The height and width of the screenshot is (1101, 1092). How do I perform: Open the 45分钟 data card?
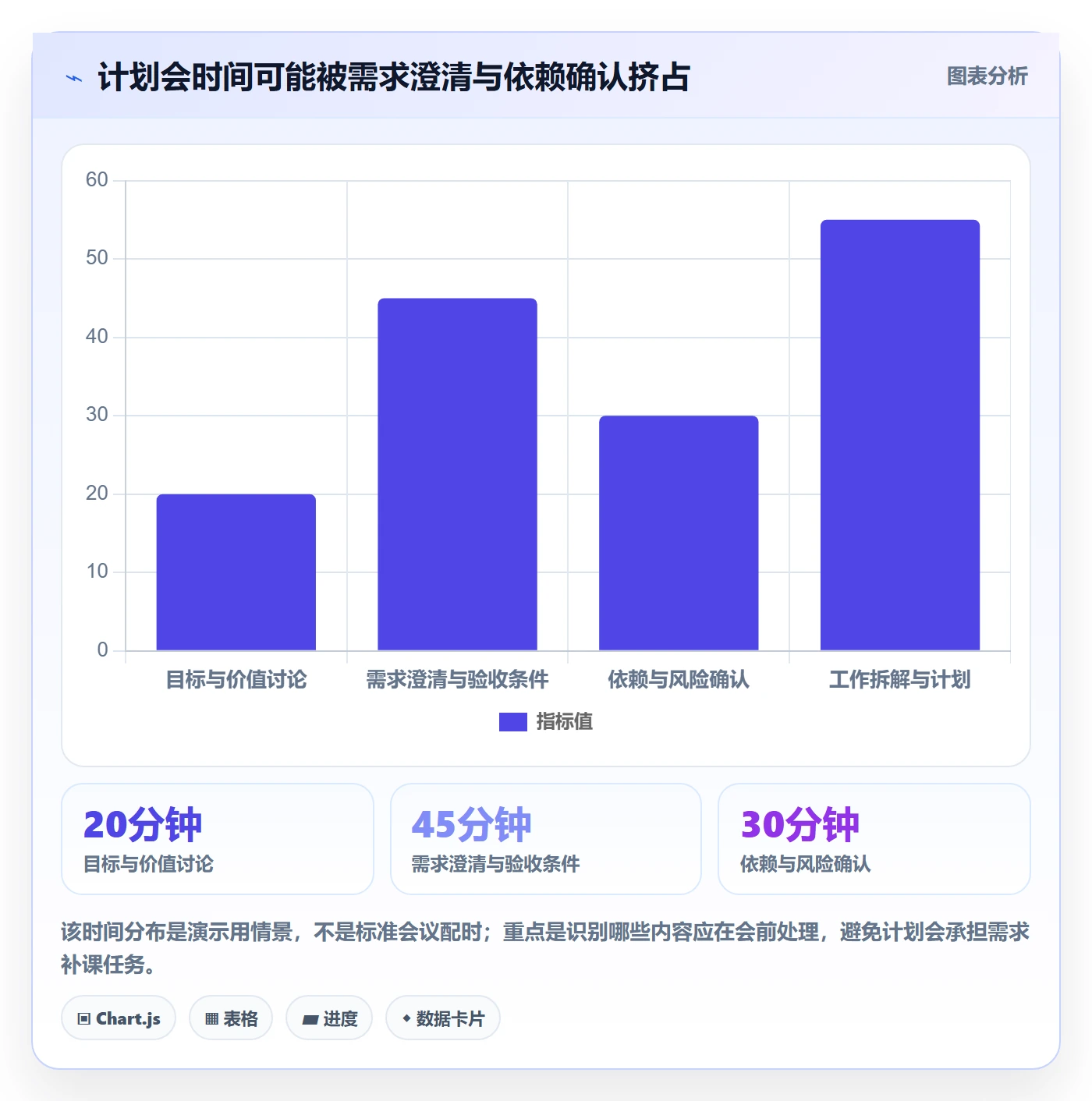[546, 839]
